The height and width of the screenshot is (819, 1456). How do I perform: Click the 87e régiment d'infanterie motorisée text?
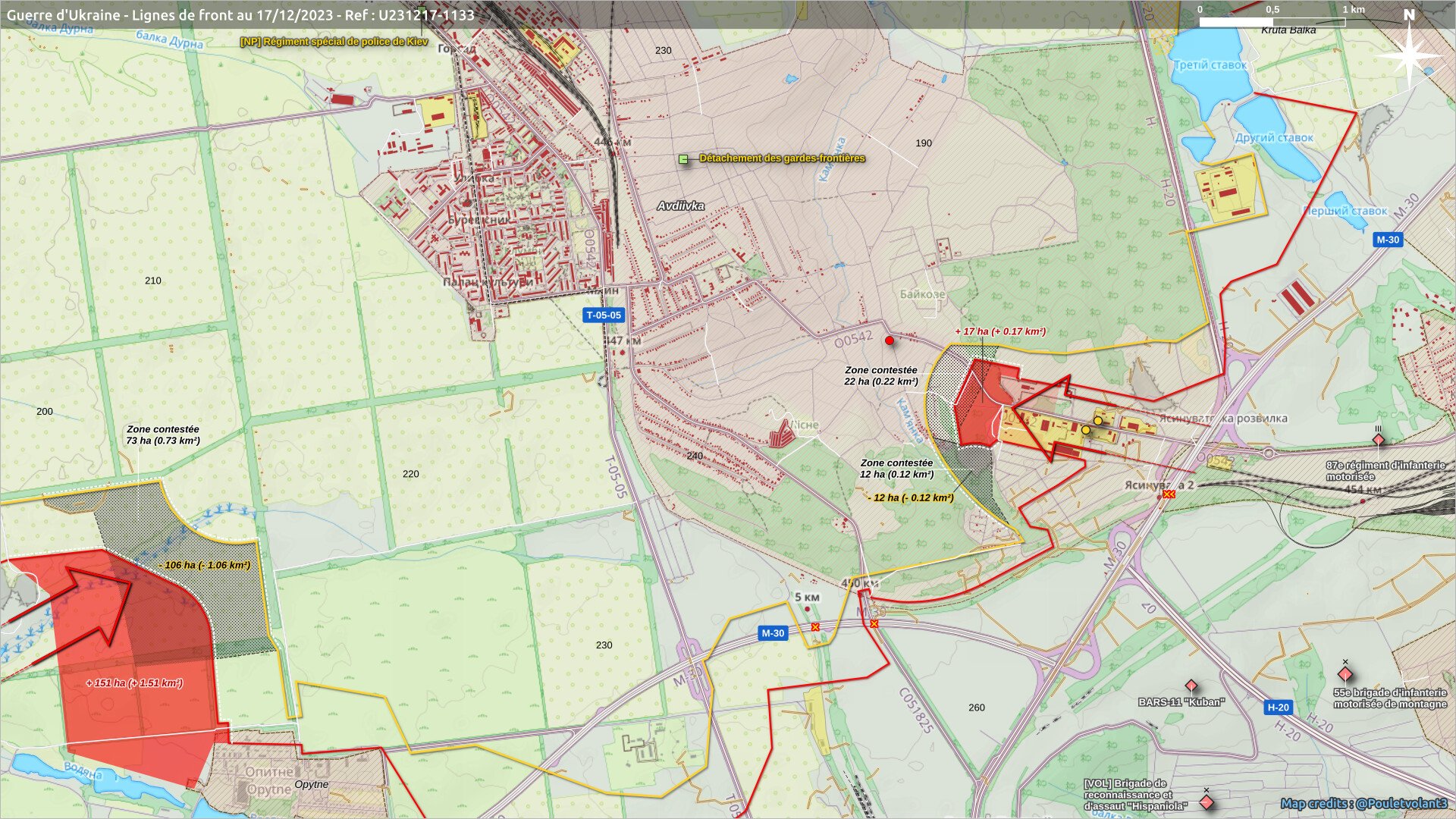[x=1385, y=471]
